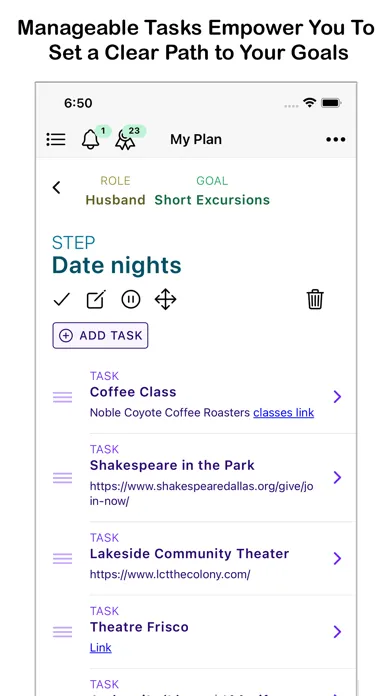
Task: Open Theatre Frisco task details chevron
Action: click(337, 631)
